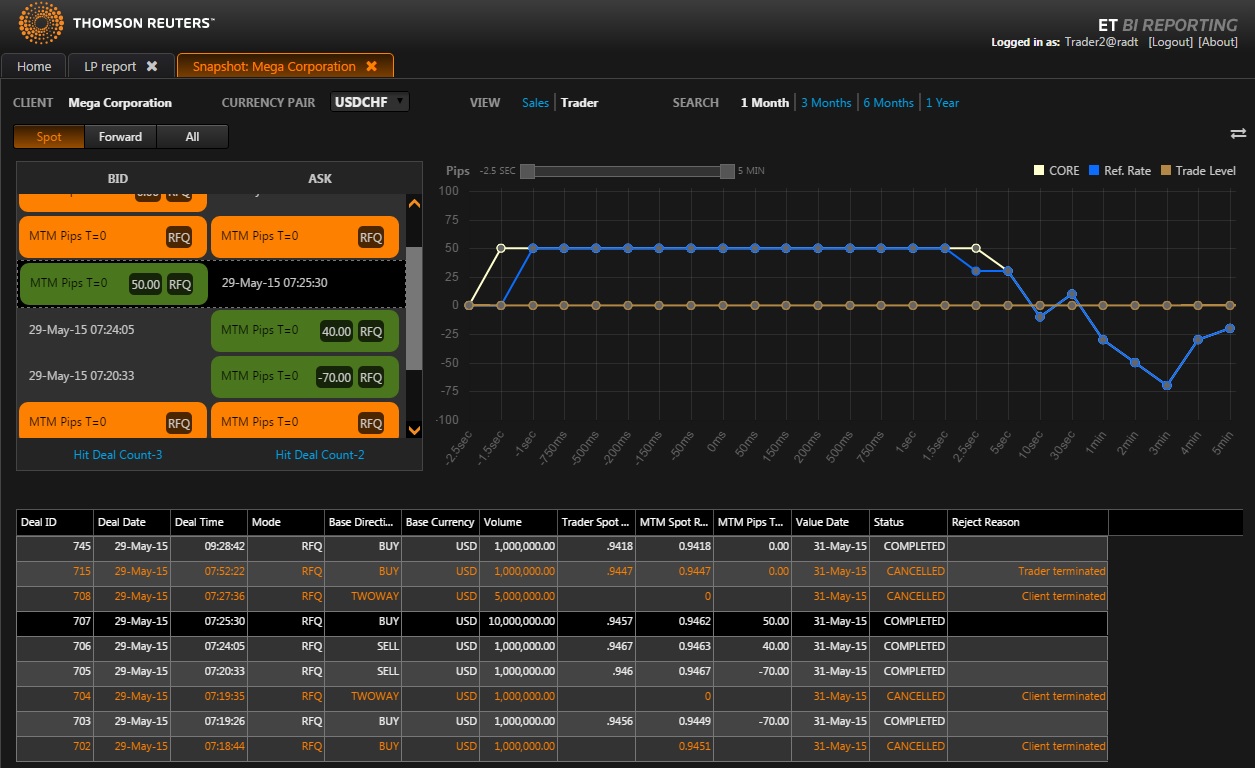Switch to the Home tab

(34, 67)
